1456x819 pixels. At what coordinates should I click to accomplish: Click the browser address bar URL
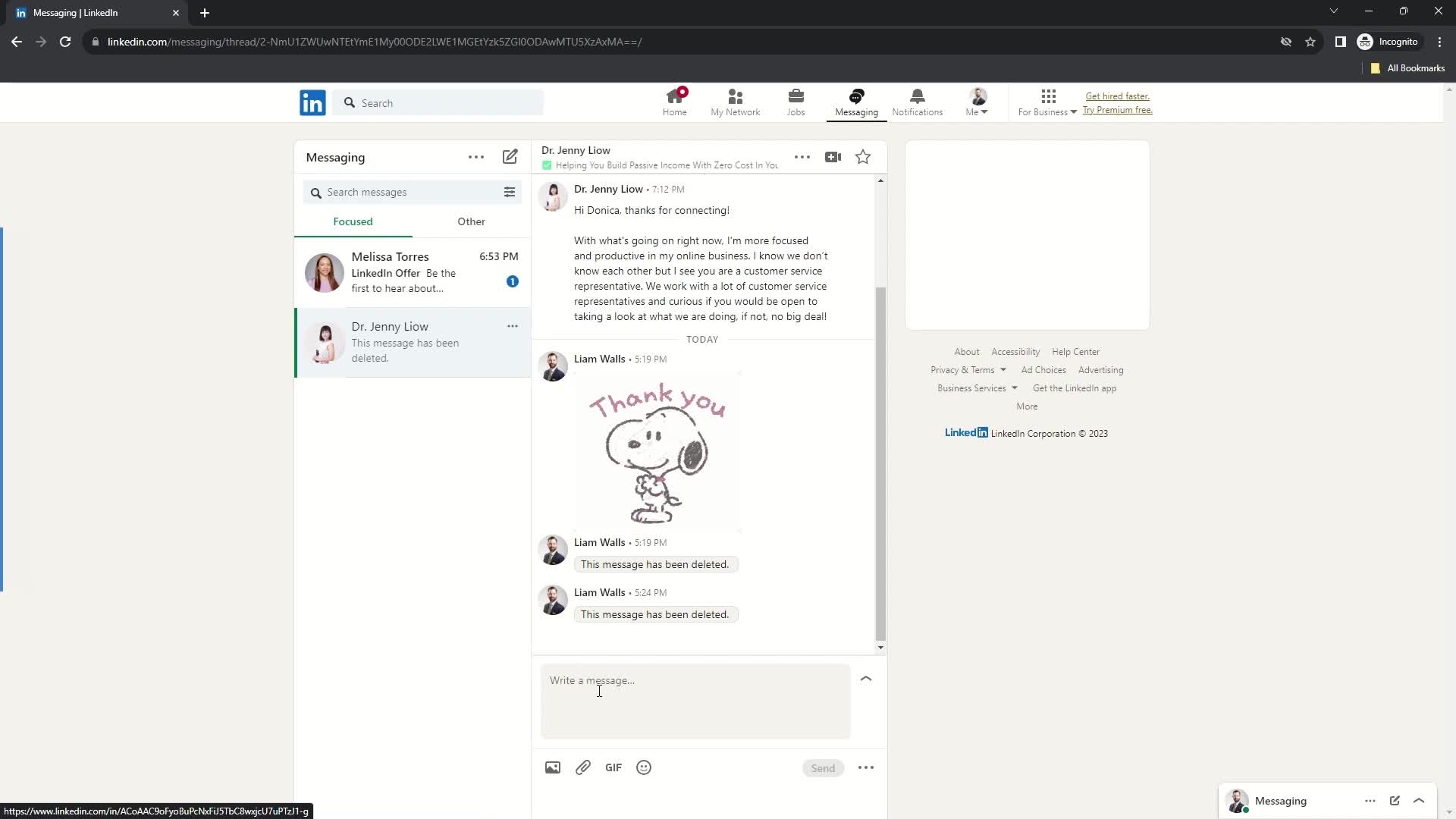click(374, 42)
